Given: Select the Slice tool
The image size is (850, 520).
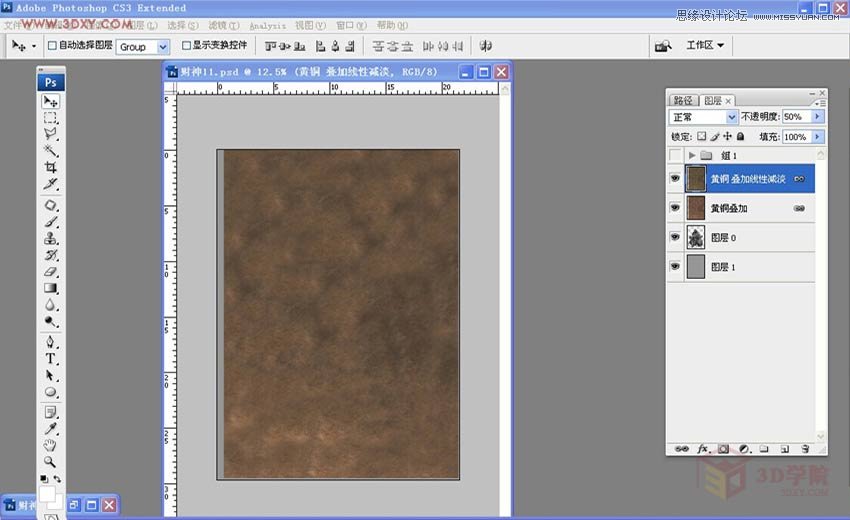Looking at the screenshot, I should (x=50, y=184).
